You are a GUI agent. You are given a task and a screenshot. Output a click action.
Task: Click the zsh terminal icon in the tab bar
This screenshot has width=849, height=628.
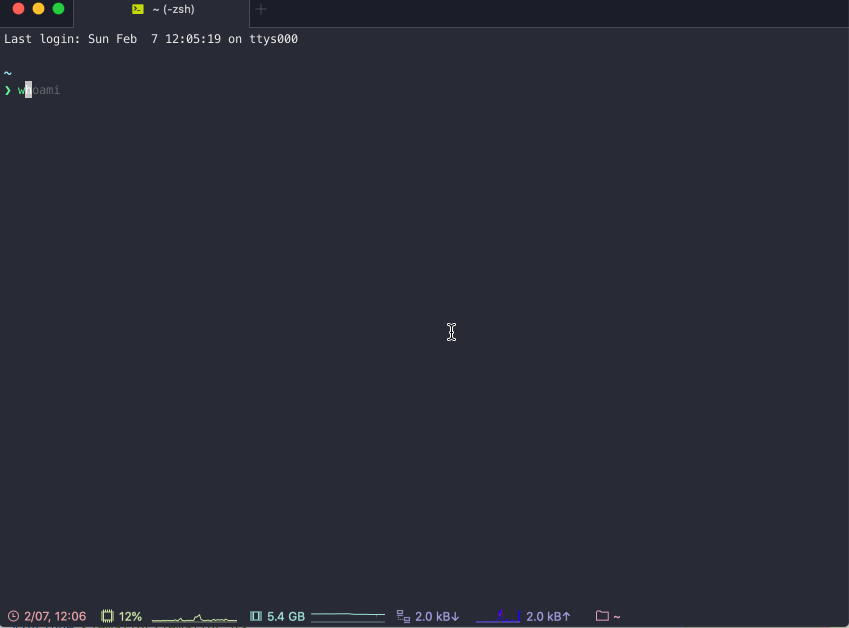point(138,9)
